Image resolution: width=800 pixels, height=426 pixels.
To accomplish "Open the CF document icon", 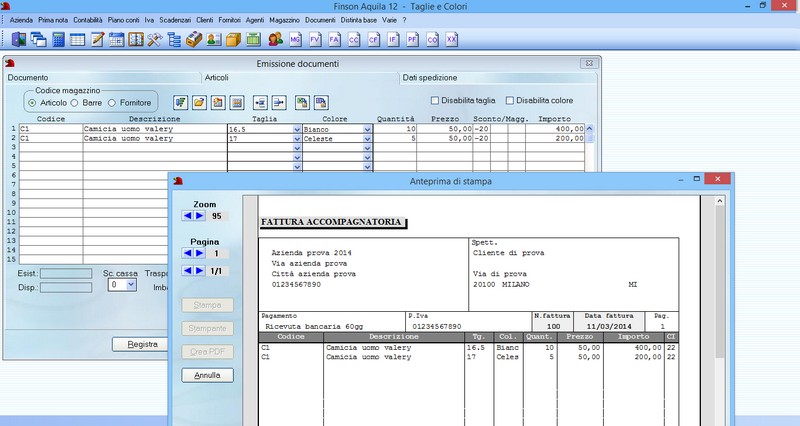I will click(x=374, y=39).
